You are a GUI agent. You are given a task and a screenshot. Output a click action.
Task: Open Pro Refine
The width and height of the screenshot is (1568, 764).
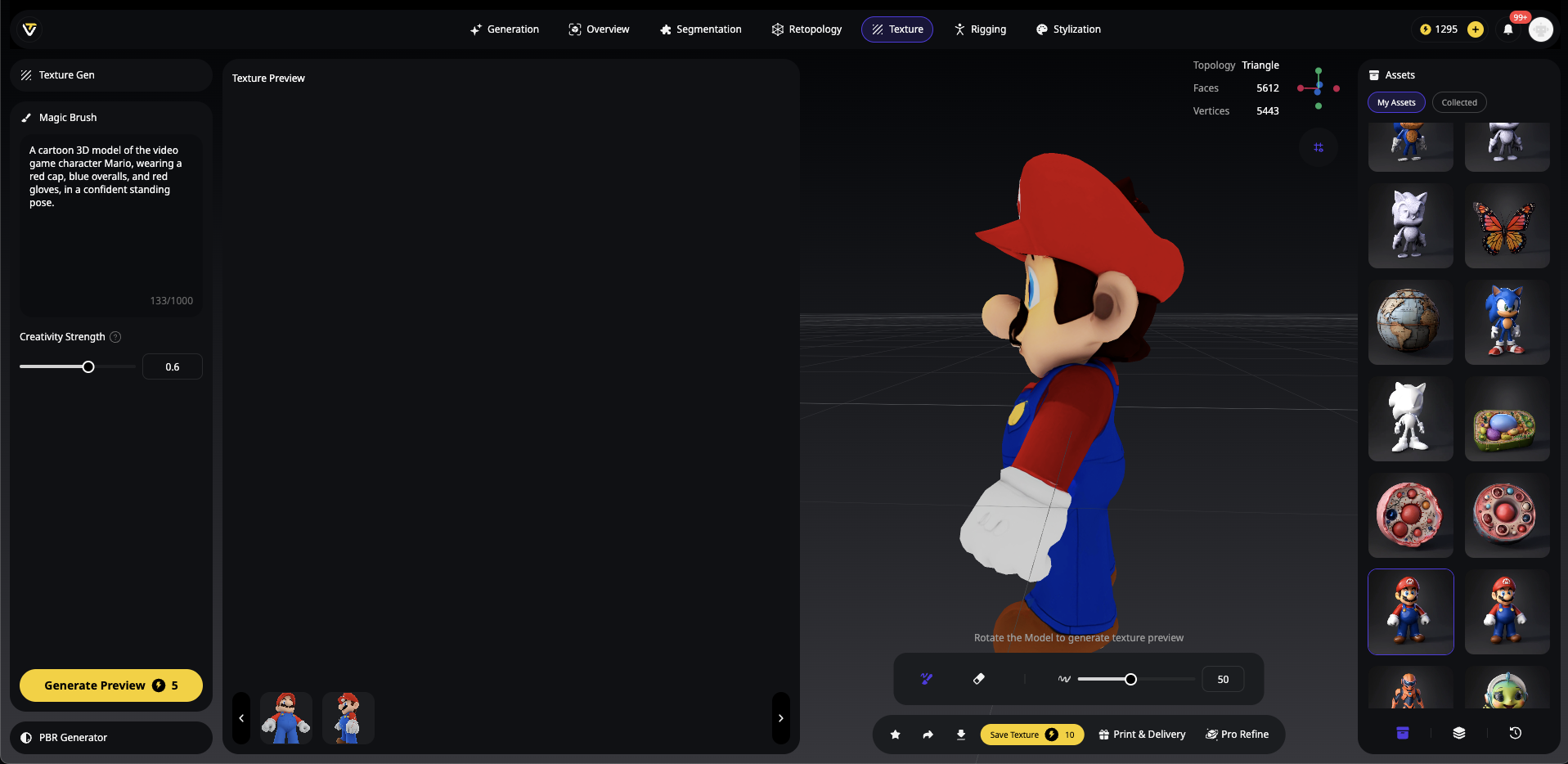[x=1238, y=735]
